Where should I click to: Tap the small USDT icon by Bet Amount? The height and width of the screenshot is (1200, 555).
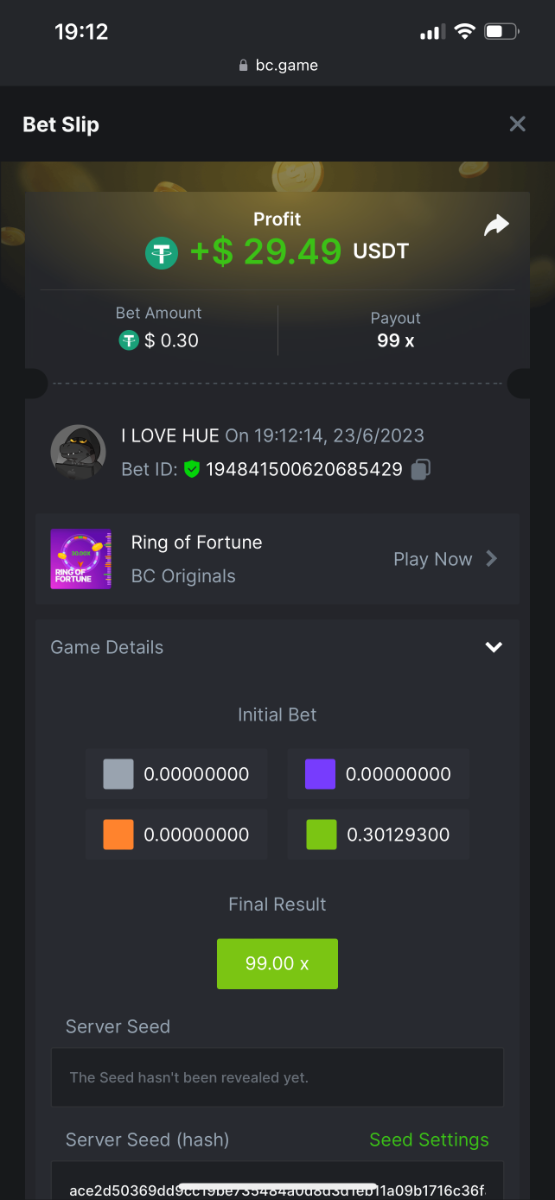tap(128, 341)
